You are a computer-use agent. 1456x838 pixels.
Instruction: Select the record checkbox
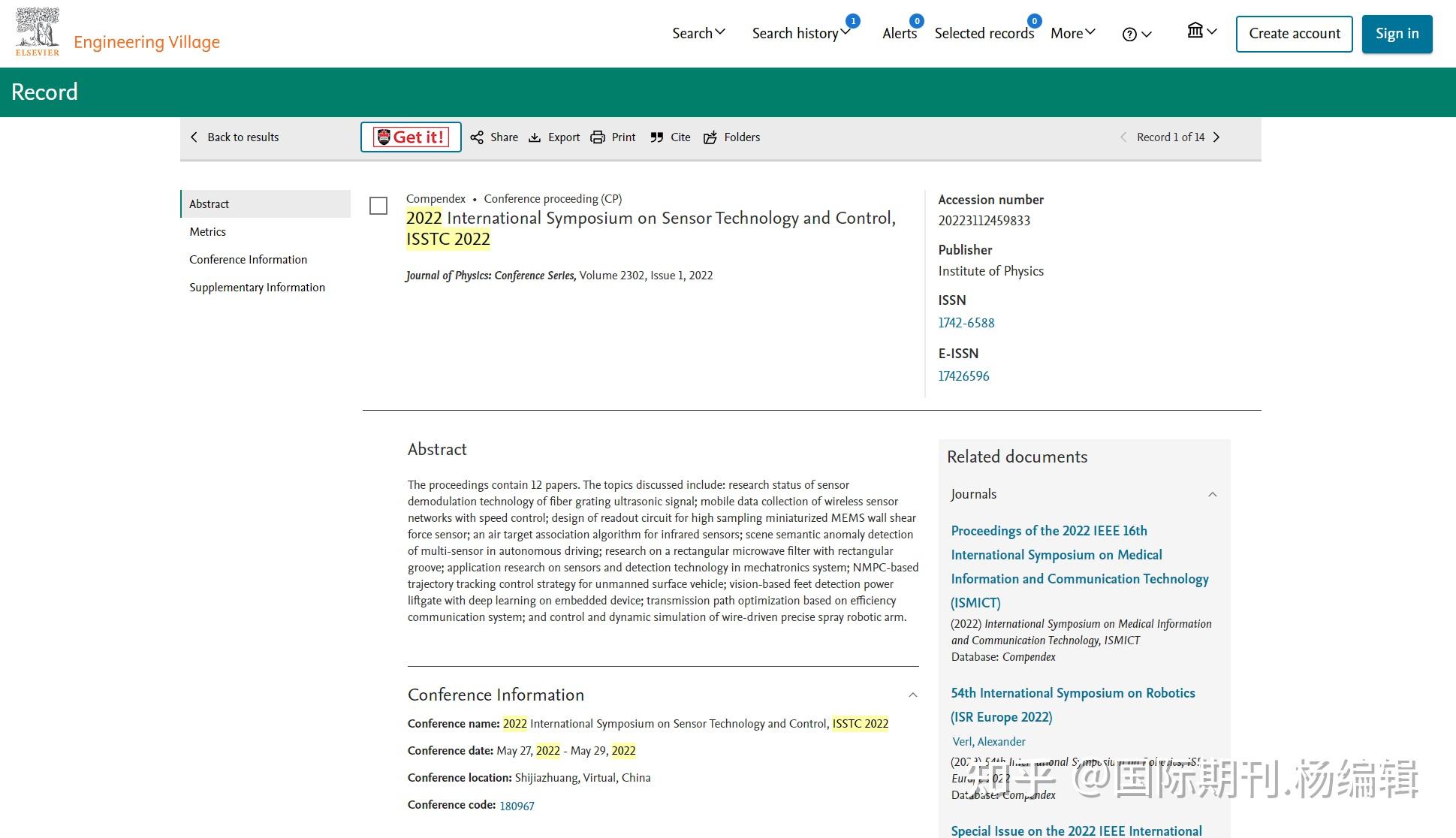click(378, 206)
